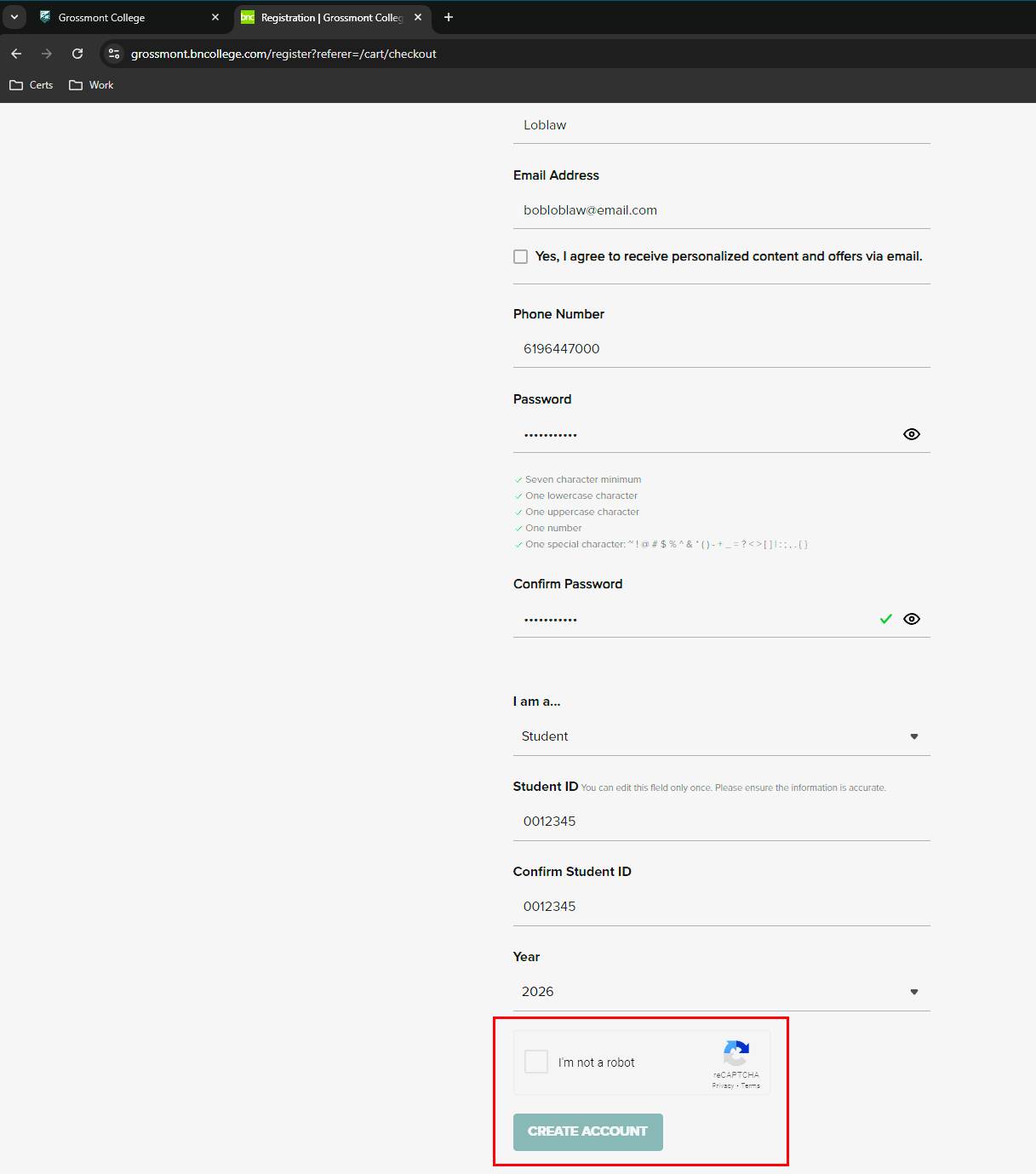Screen dimensions: 1036x1174
Task: Open the Certs bookmark folder
Action: [31, 85]
